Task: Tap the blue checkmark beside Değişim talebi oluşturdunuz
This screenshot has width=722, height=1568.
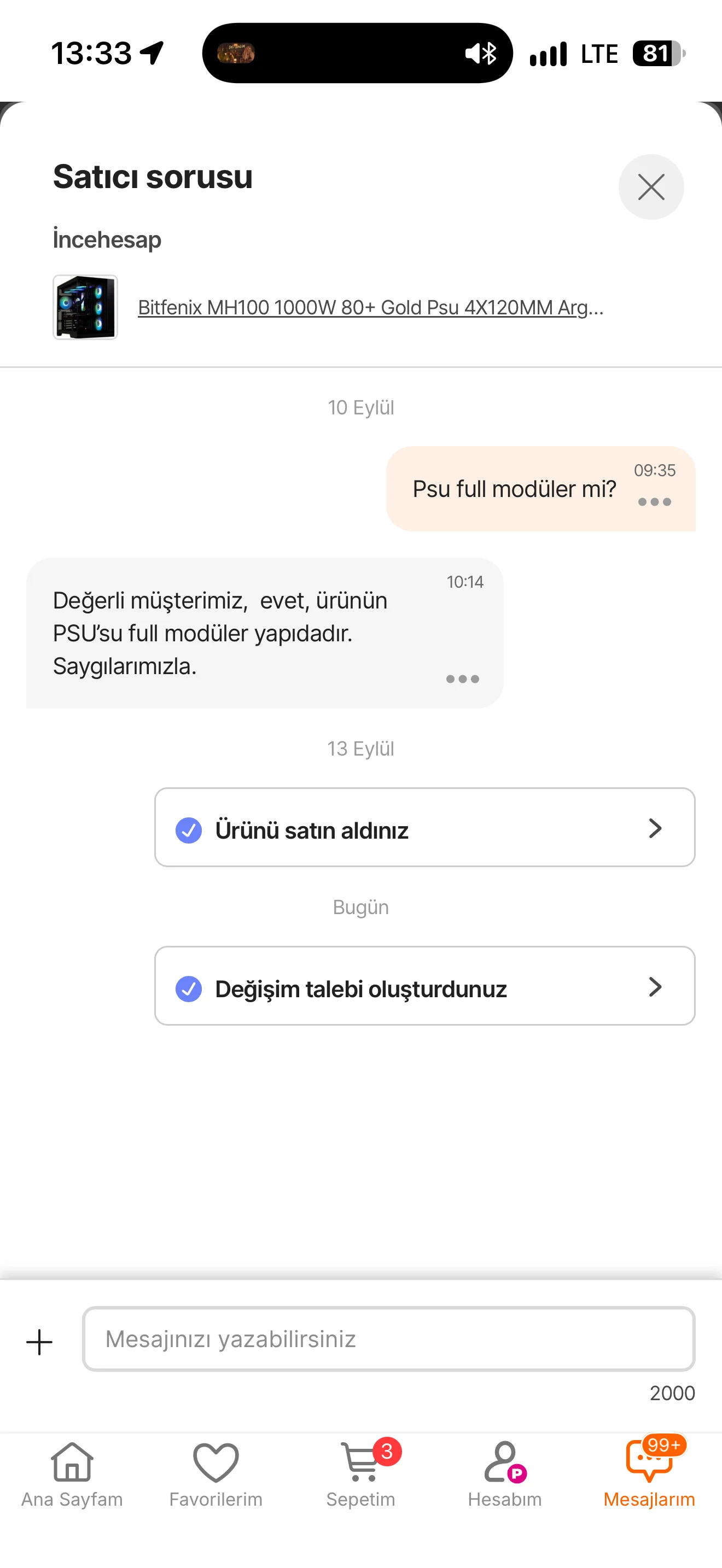Action: point(189,989)
